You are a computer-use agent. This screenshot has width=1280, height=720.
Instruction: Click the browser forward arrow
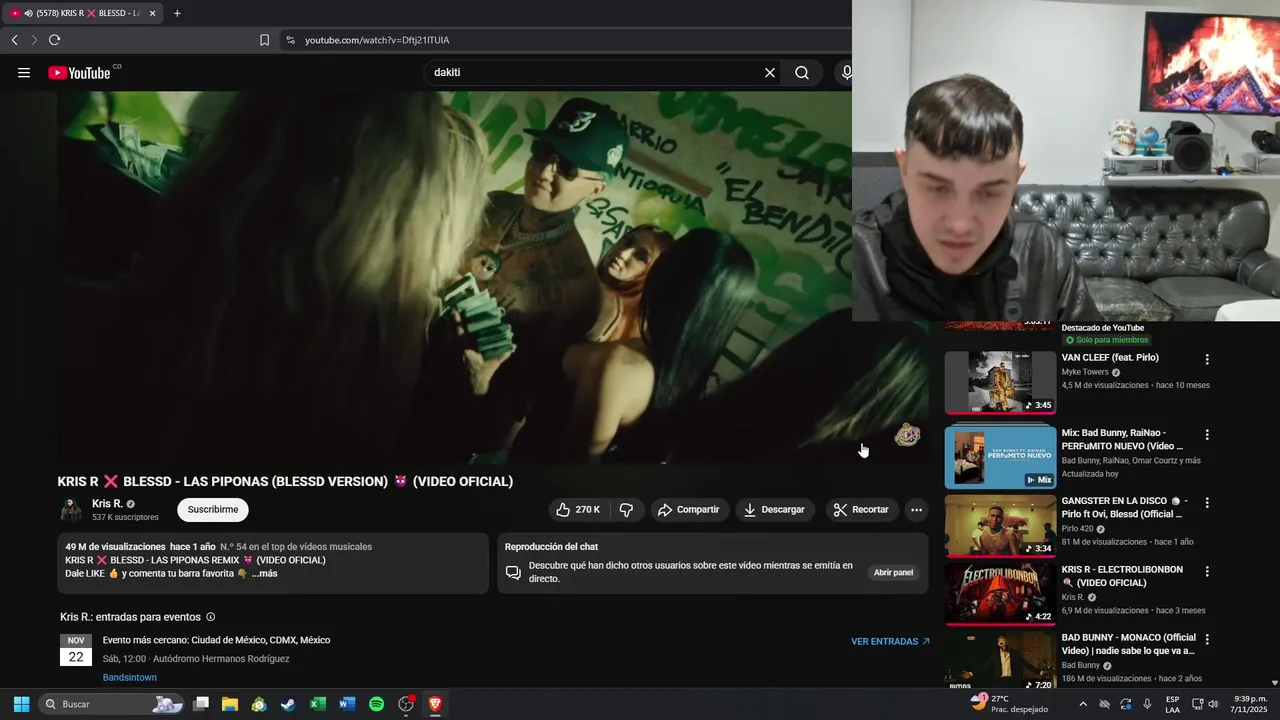tap(34, 40)
